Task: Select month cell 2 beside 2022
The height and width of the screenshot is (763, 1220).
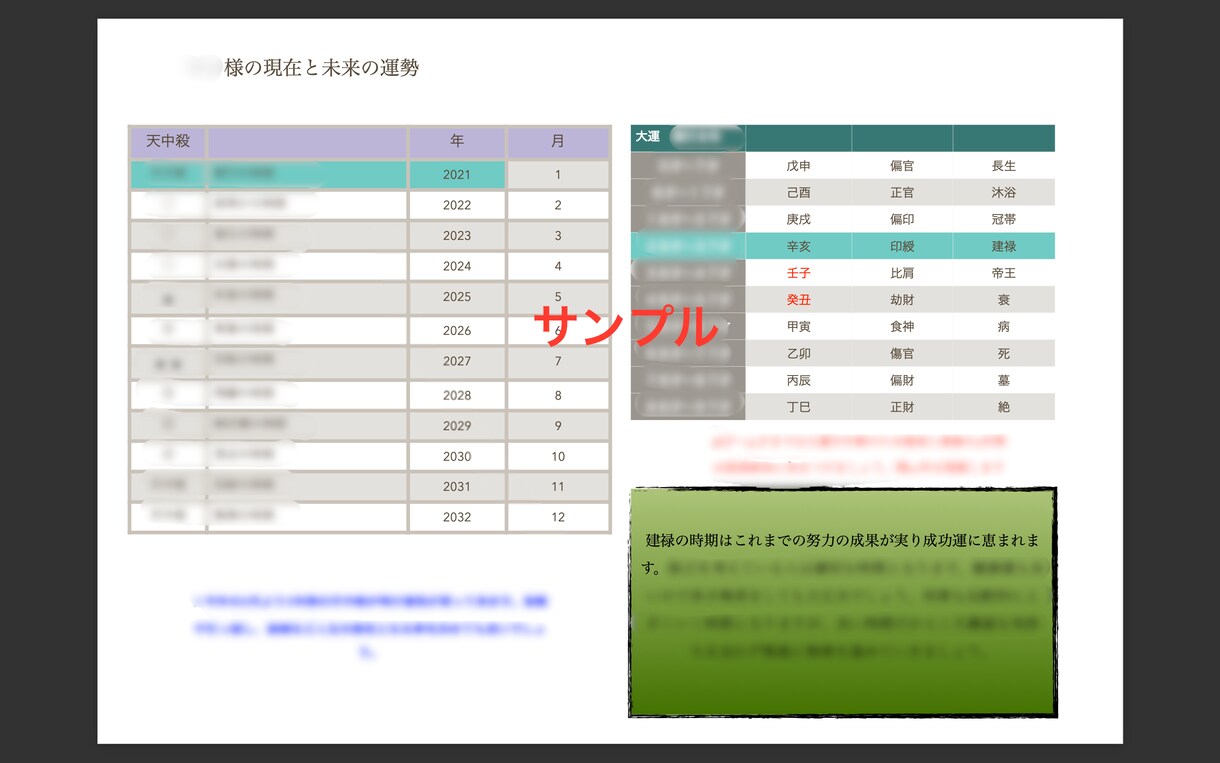Action: pos(558,205)
